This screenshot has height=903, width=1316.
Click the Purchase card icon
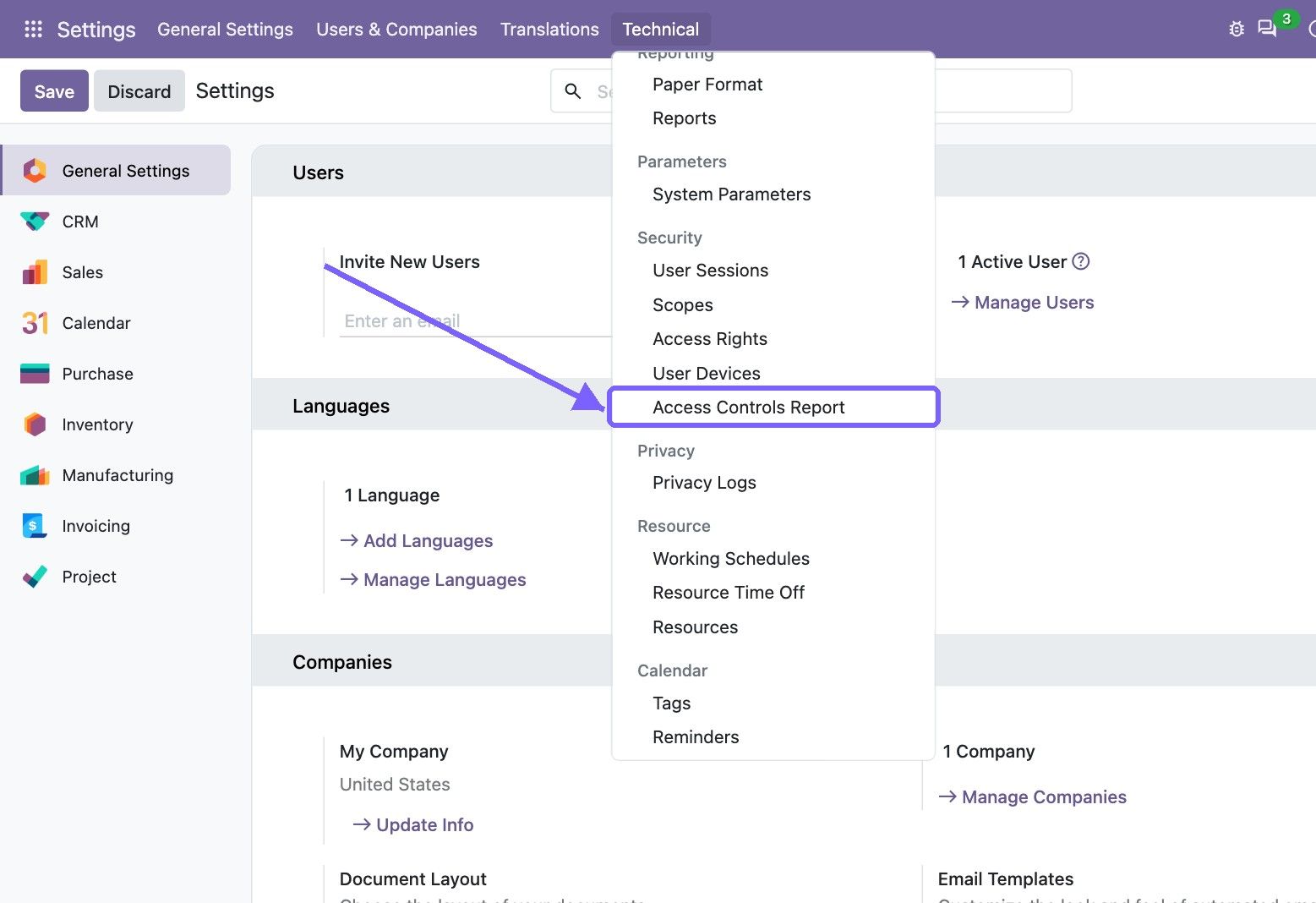click(x=35, y=374)
